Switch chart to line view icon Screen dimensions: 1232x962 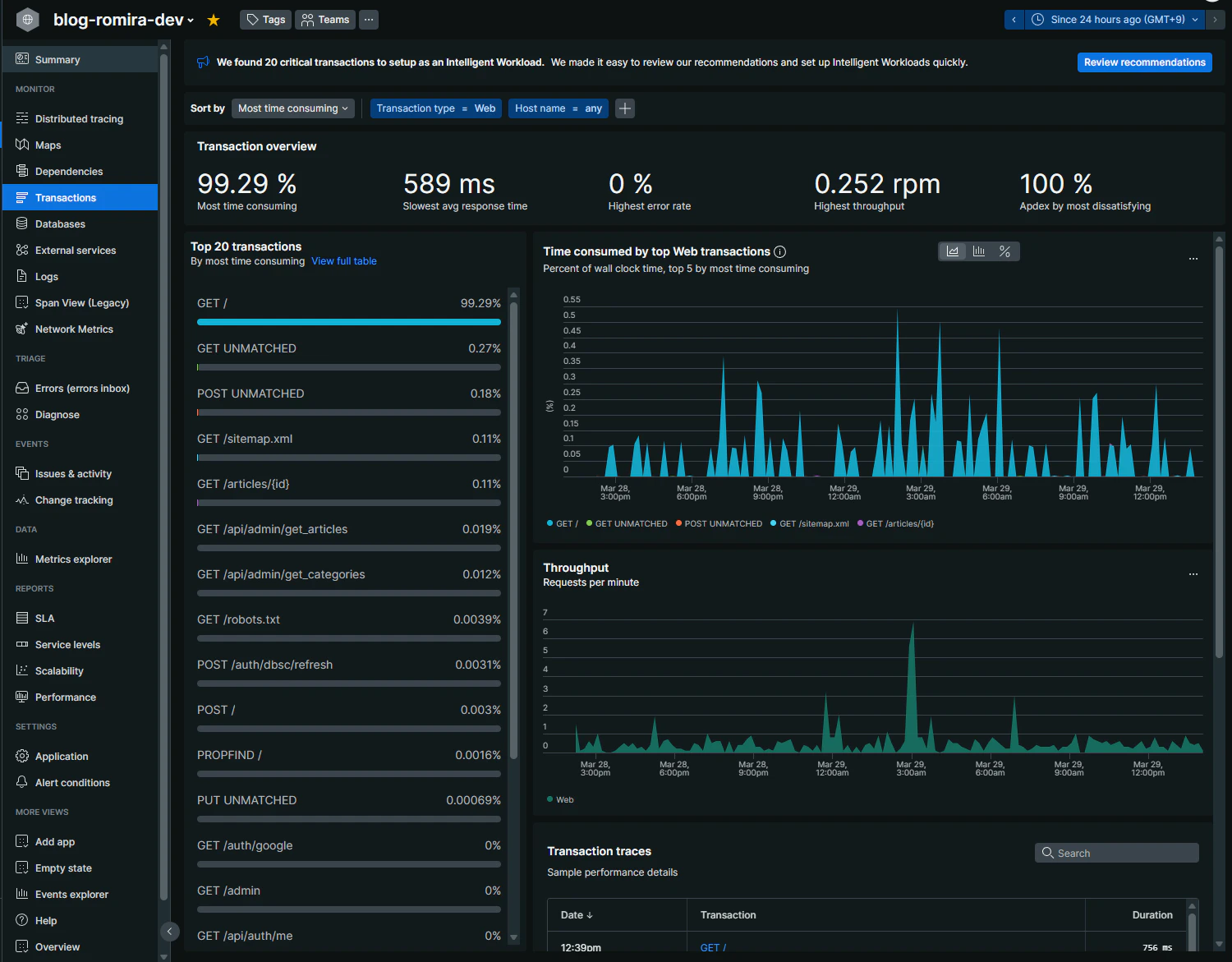953,251
